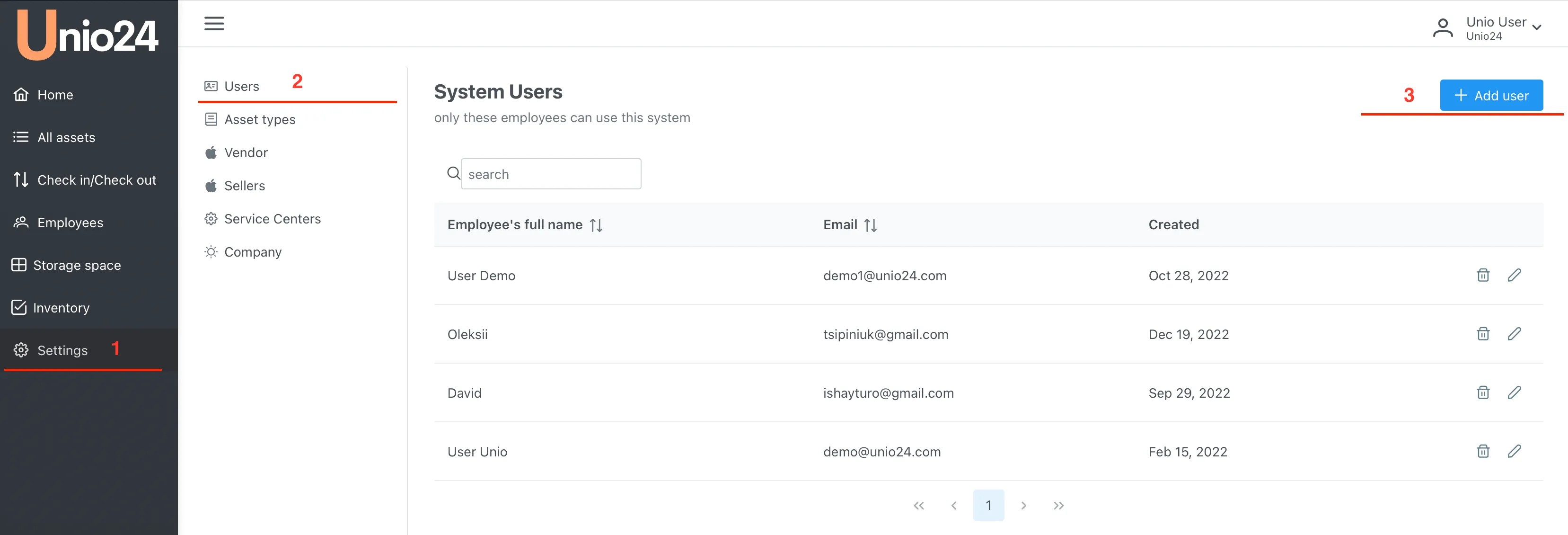Click the search magnifier icon
Image resolution: width=1568 pixels, height=535 pixels.
[x=453, y=174]
